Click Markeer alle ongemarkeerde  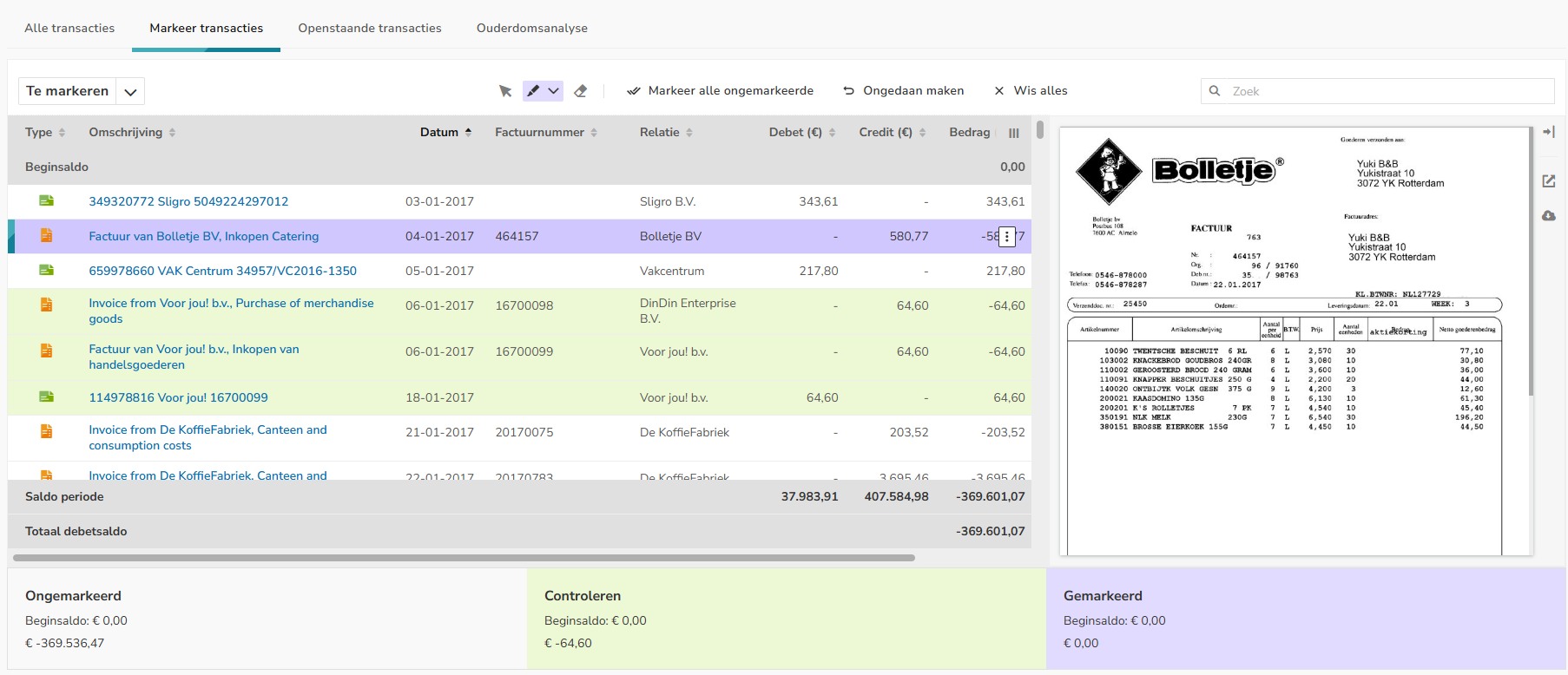[x=721, y=91]
